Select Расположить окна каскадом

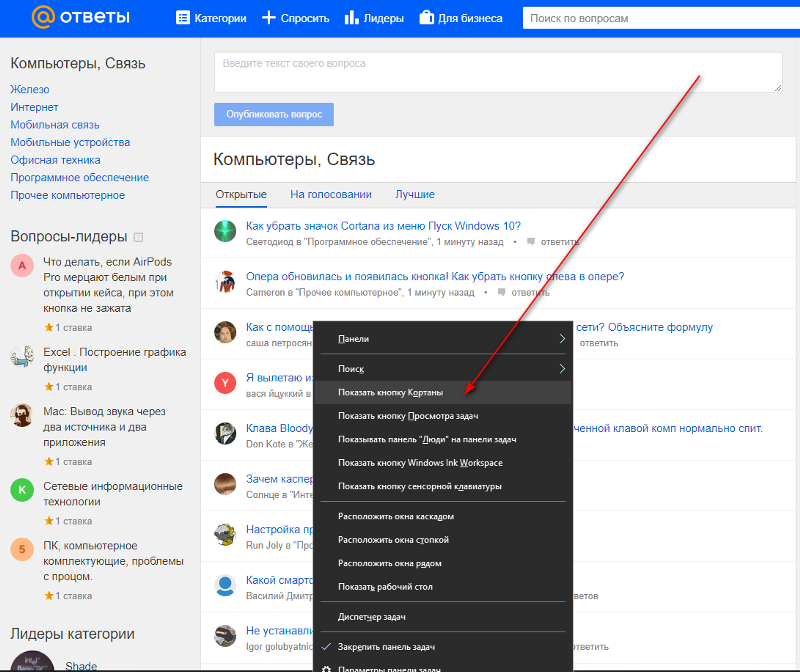coord(442,516)
